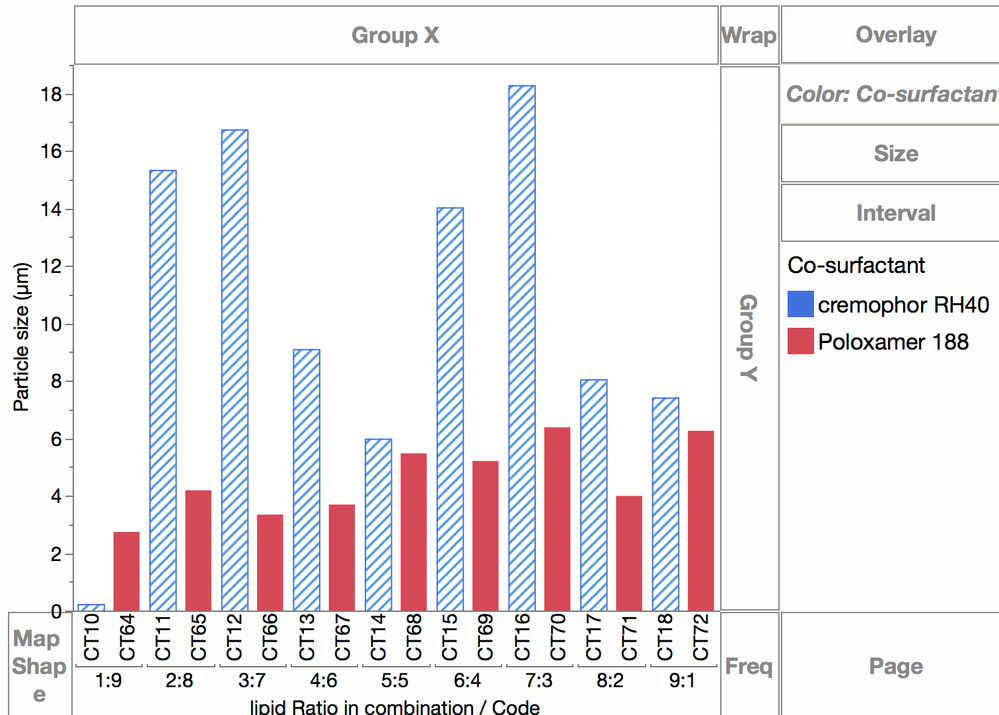Click the Group X drop zone
The height and width of the screenshot is (715, 999).
[396, 35]
